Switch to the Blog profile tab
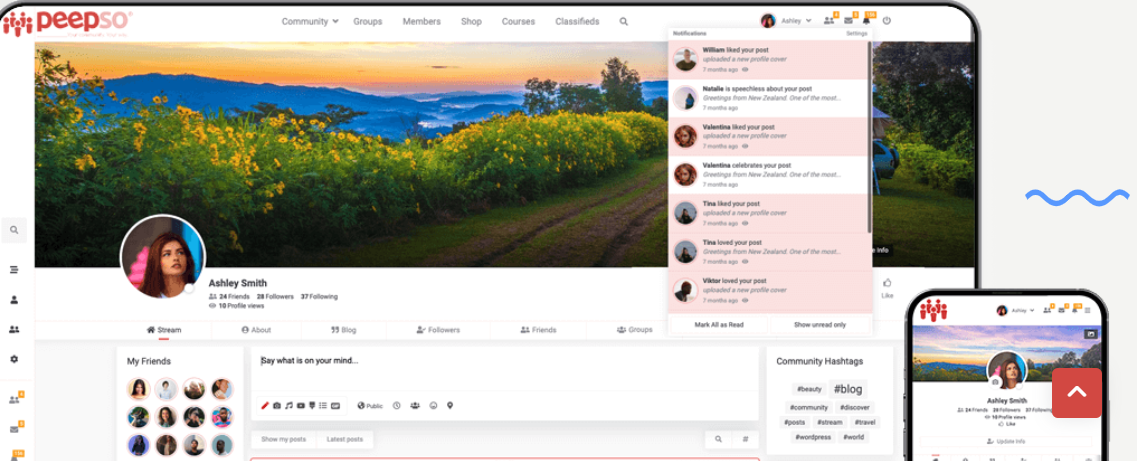 coord(344,330)
